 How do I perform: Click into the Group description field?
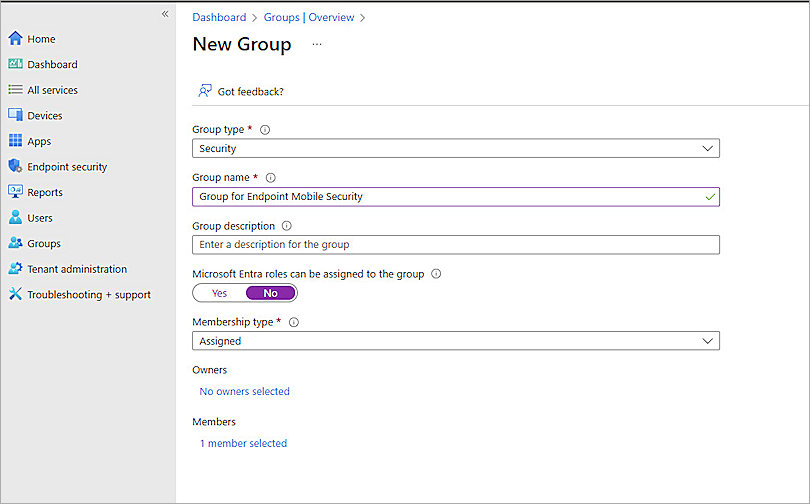[x=456, y=245]
